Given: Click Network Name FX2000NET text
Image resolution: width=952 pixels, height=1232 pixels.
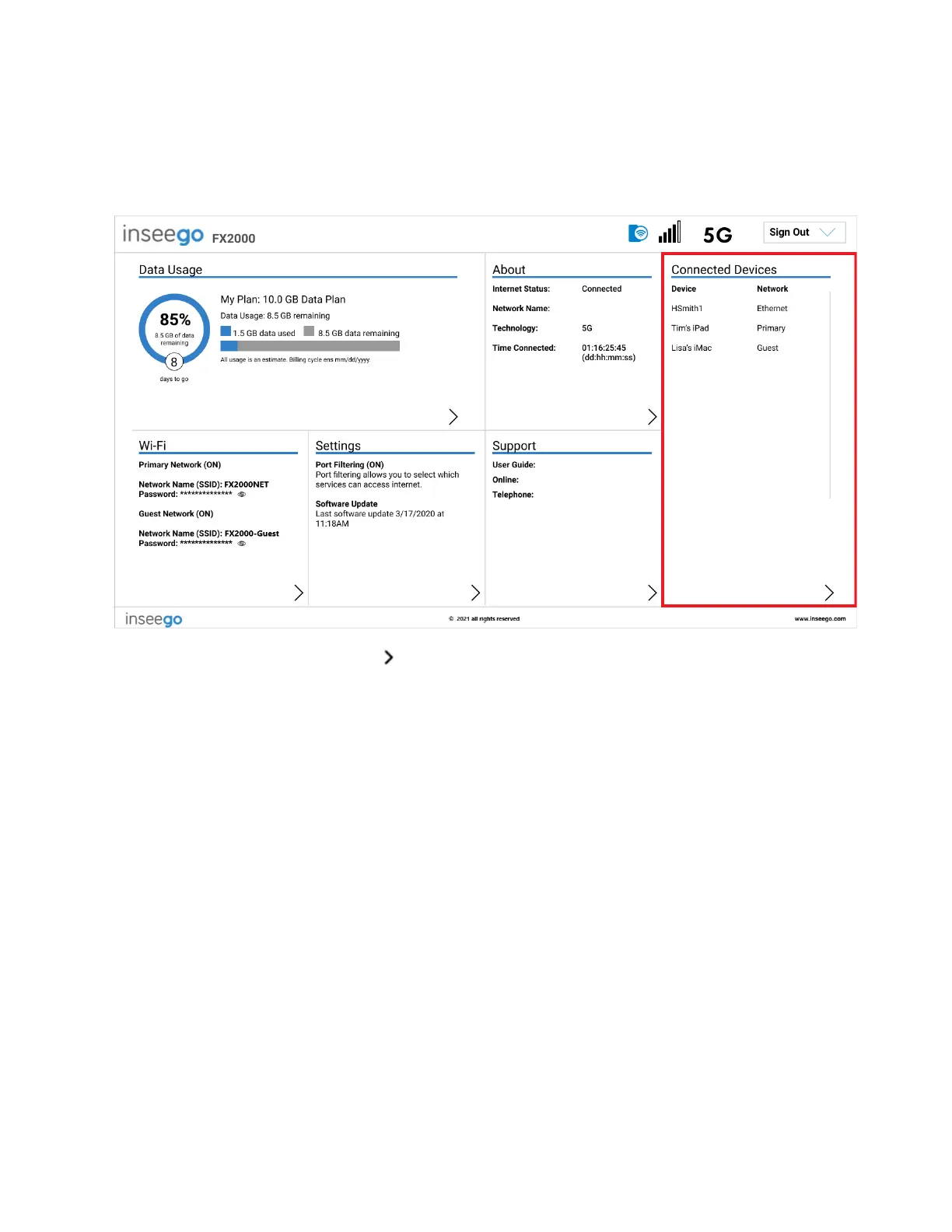Looking at the screenshot, I should click(x=204, y=485).
